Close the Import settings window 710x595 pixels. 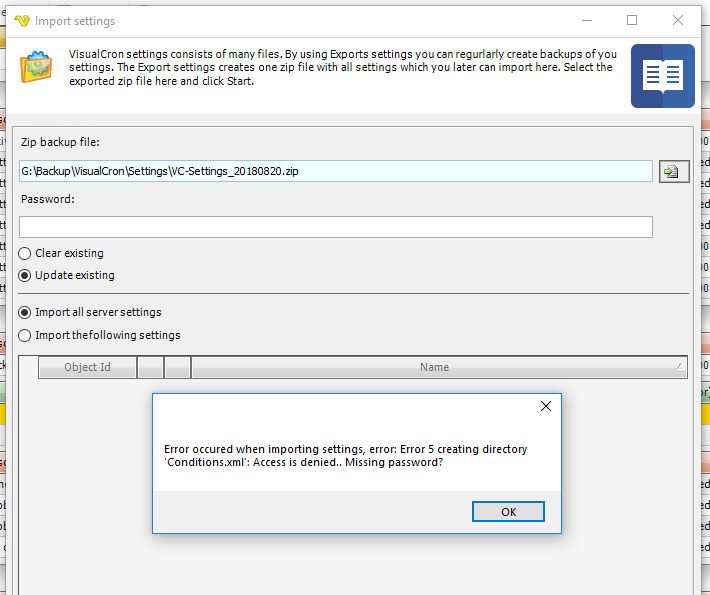point(678,20)
